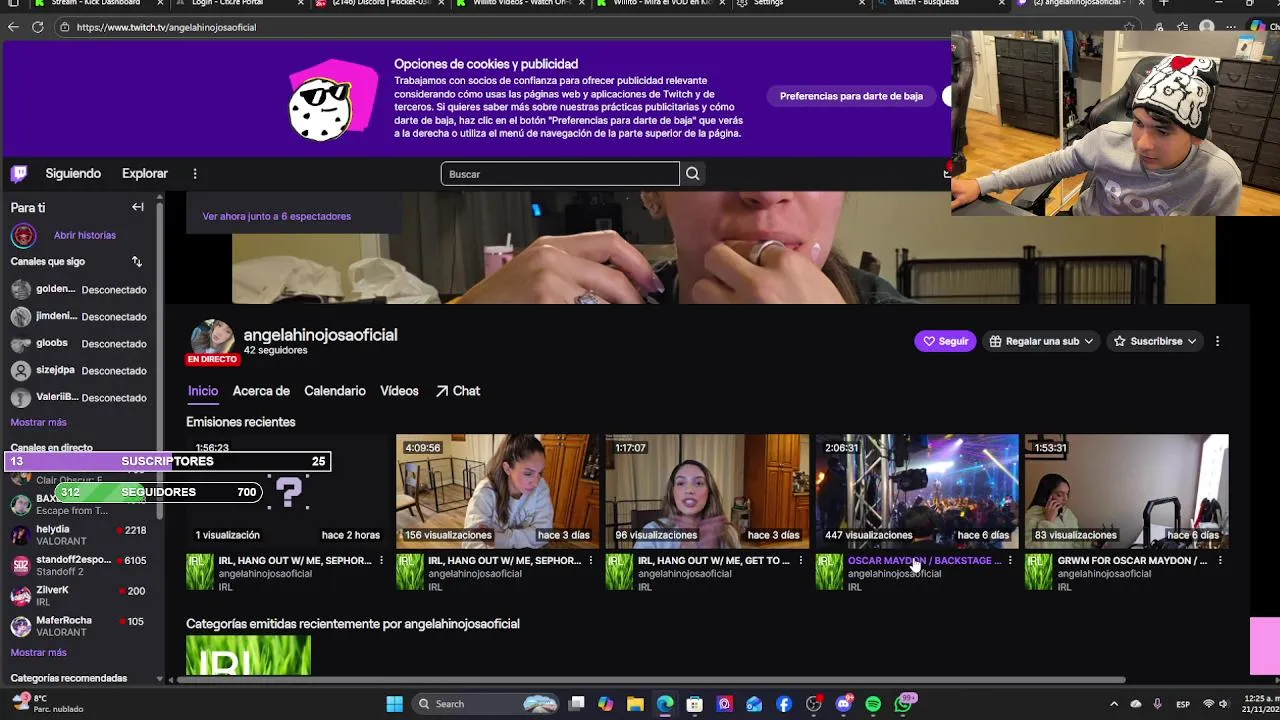This screenshot has height=720, width=1280.
Task: Open the IRL category icon of GRWM video
Action: [x=1038, y=573]
